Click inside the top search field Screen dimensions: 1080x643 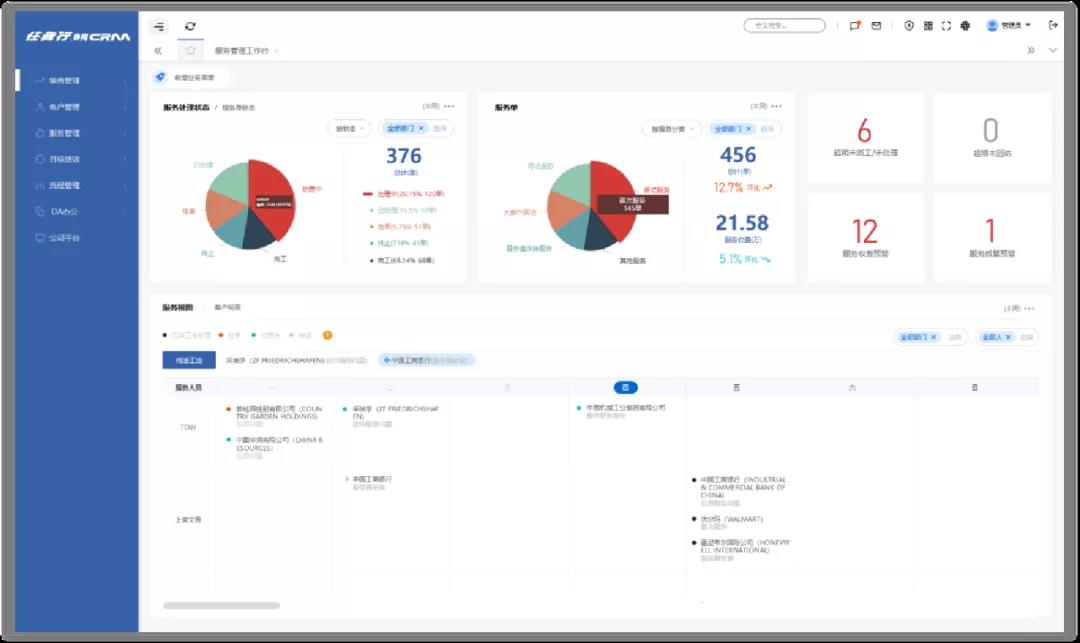coord(785,26)
